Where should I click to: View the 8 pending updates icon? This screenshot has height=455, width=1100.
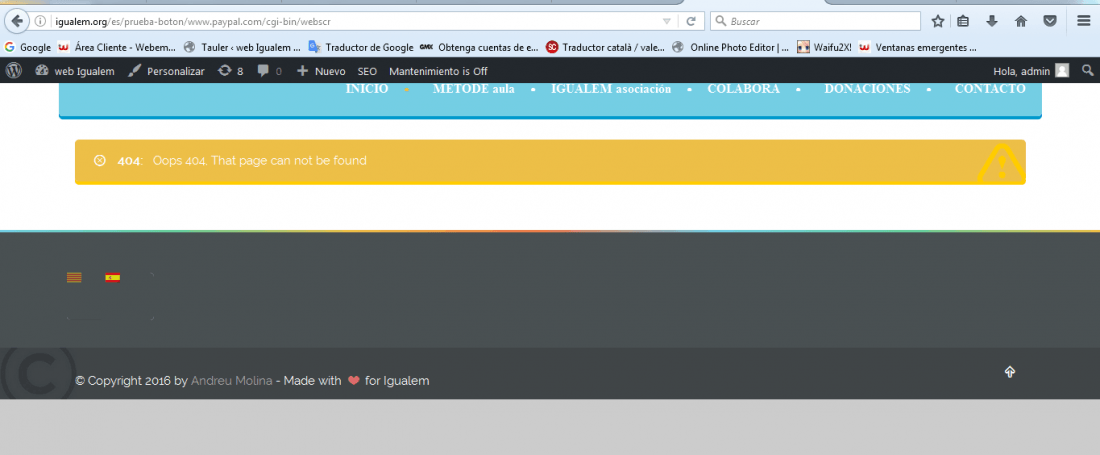(231, 71)
